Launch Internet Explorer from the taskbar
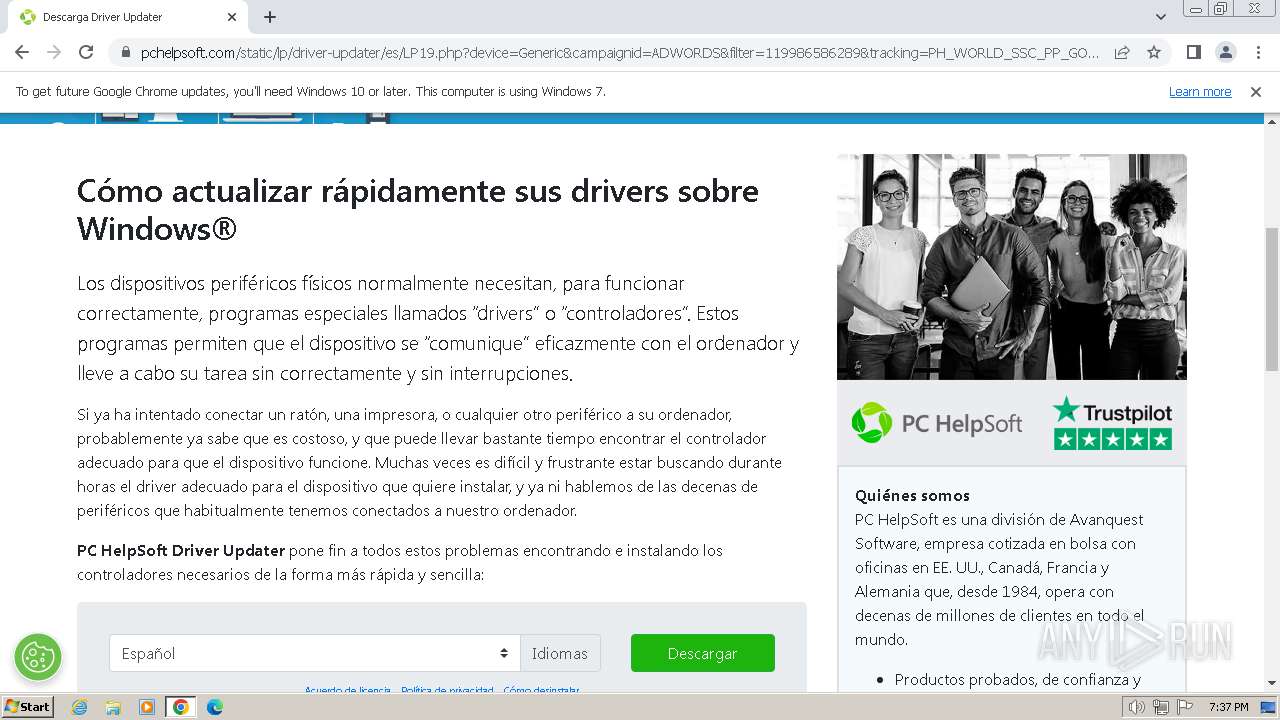 80,707
